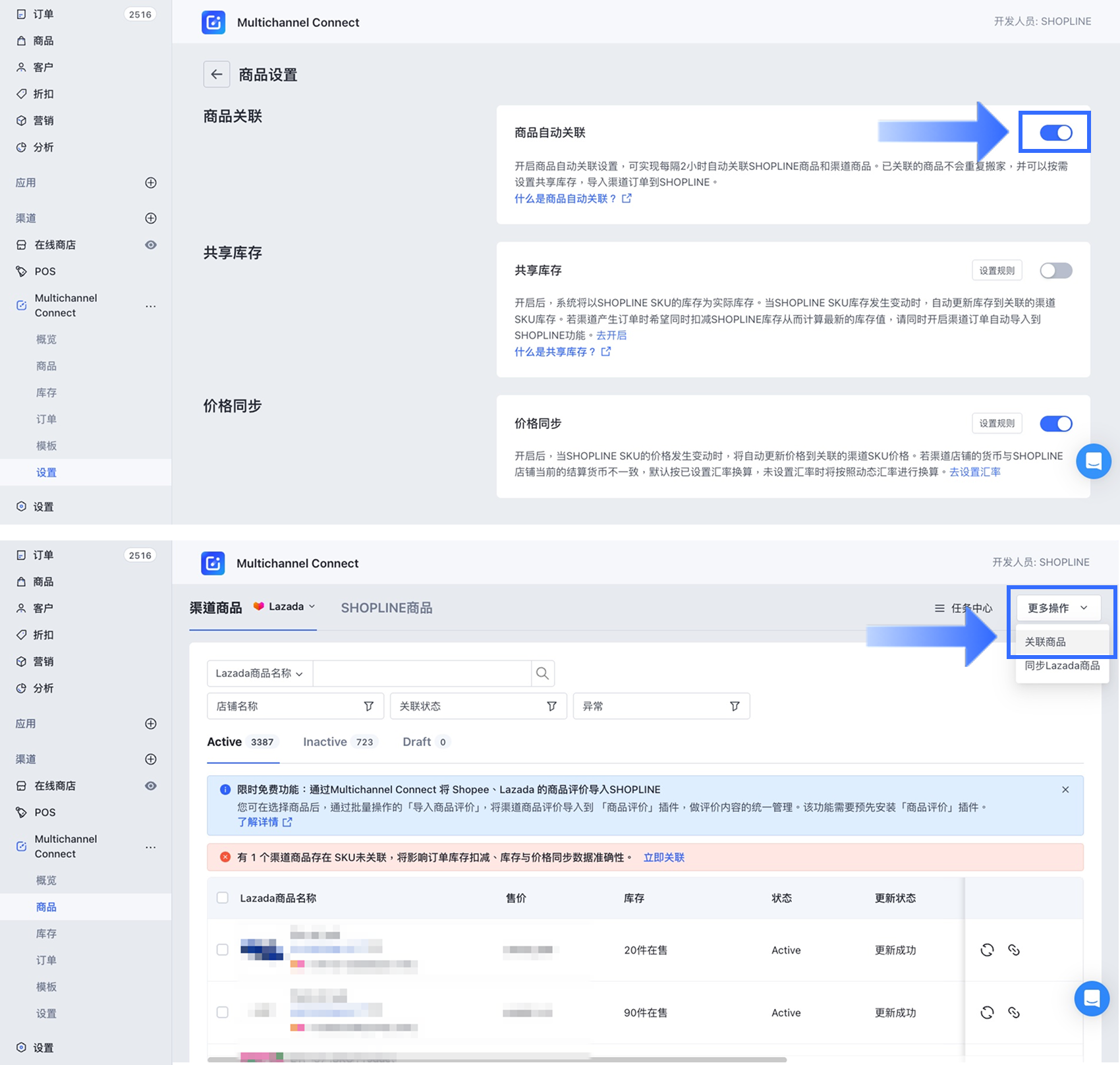Click the 去设置汇率 link
The image size is (1120, 1065).
click(975, 472)
